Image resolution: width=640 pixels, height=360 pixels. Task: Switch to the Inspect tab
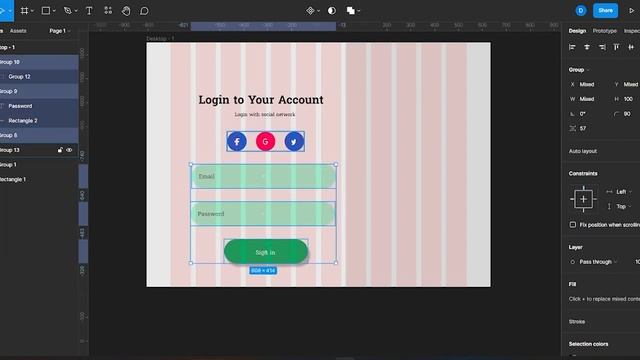click(x=632, y=31)
